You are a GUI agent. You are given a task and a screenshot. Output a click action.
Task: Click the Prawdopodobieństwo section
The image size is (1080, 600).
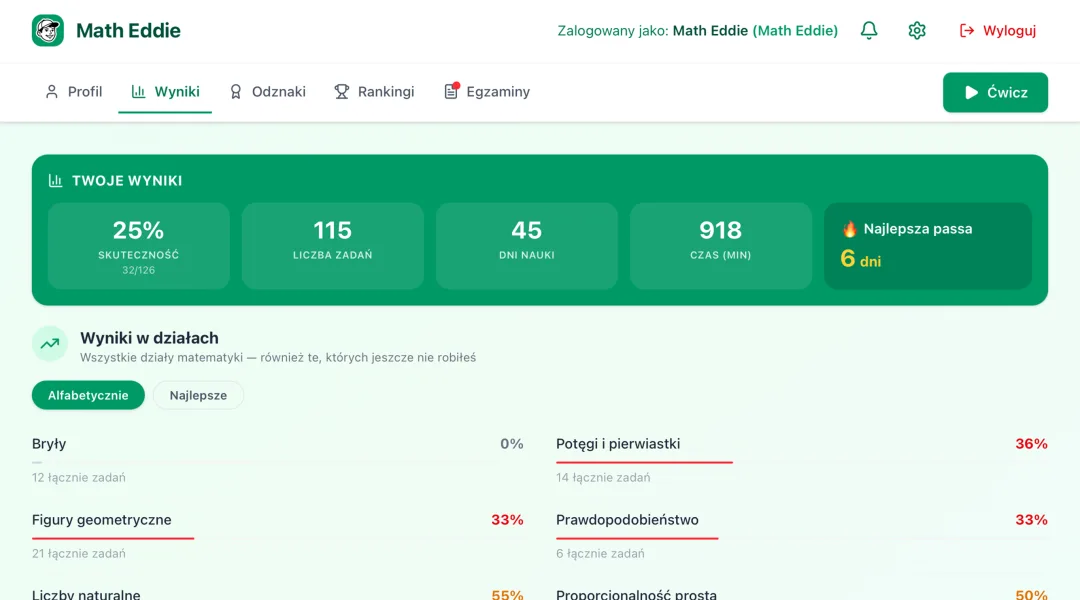point(802,535)
